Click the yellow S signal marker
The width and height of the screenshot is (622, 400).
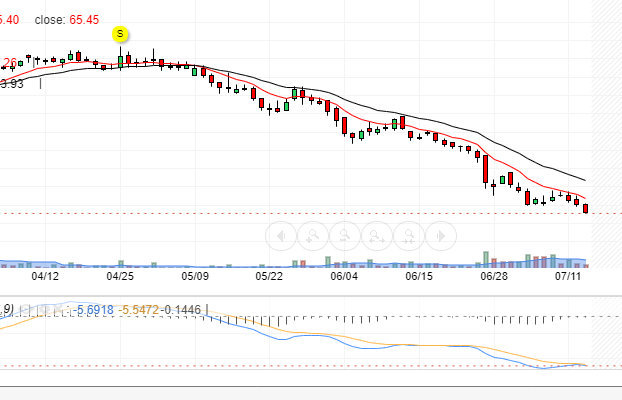click(120, 34)
